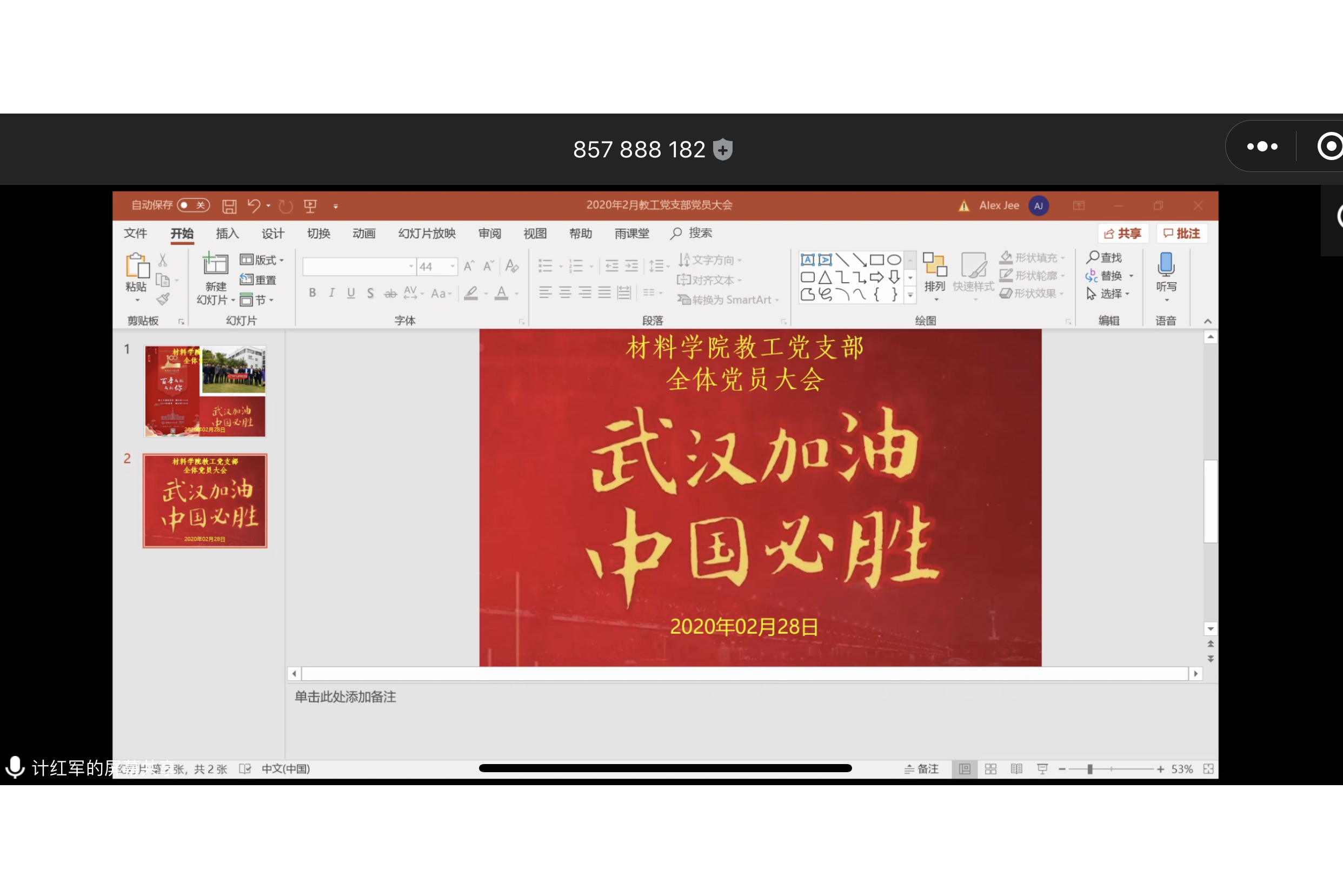The width and height of the screenshot is (1343, 896).
Task: Increase zoom using the zoom slider
Action: [1160, 768]
